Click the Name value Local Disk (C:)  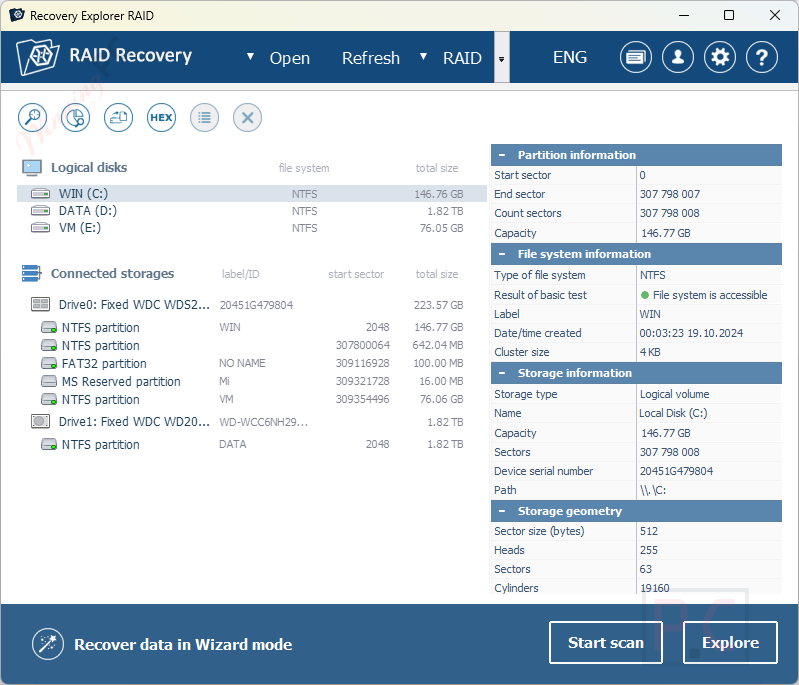pos(673,413)
